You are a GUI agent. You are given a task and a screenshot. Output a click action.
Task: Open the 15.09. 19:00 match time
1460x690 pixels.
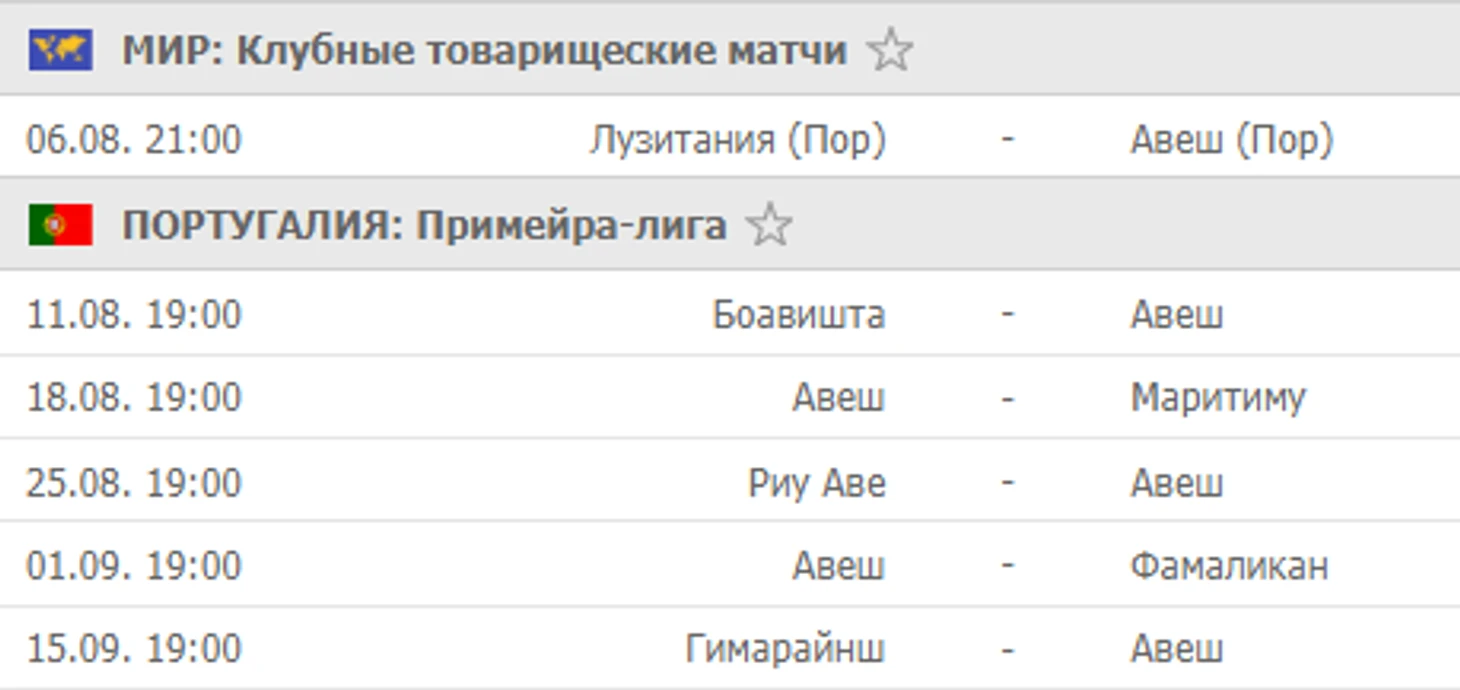(x=134, y=648)
